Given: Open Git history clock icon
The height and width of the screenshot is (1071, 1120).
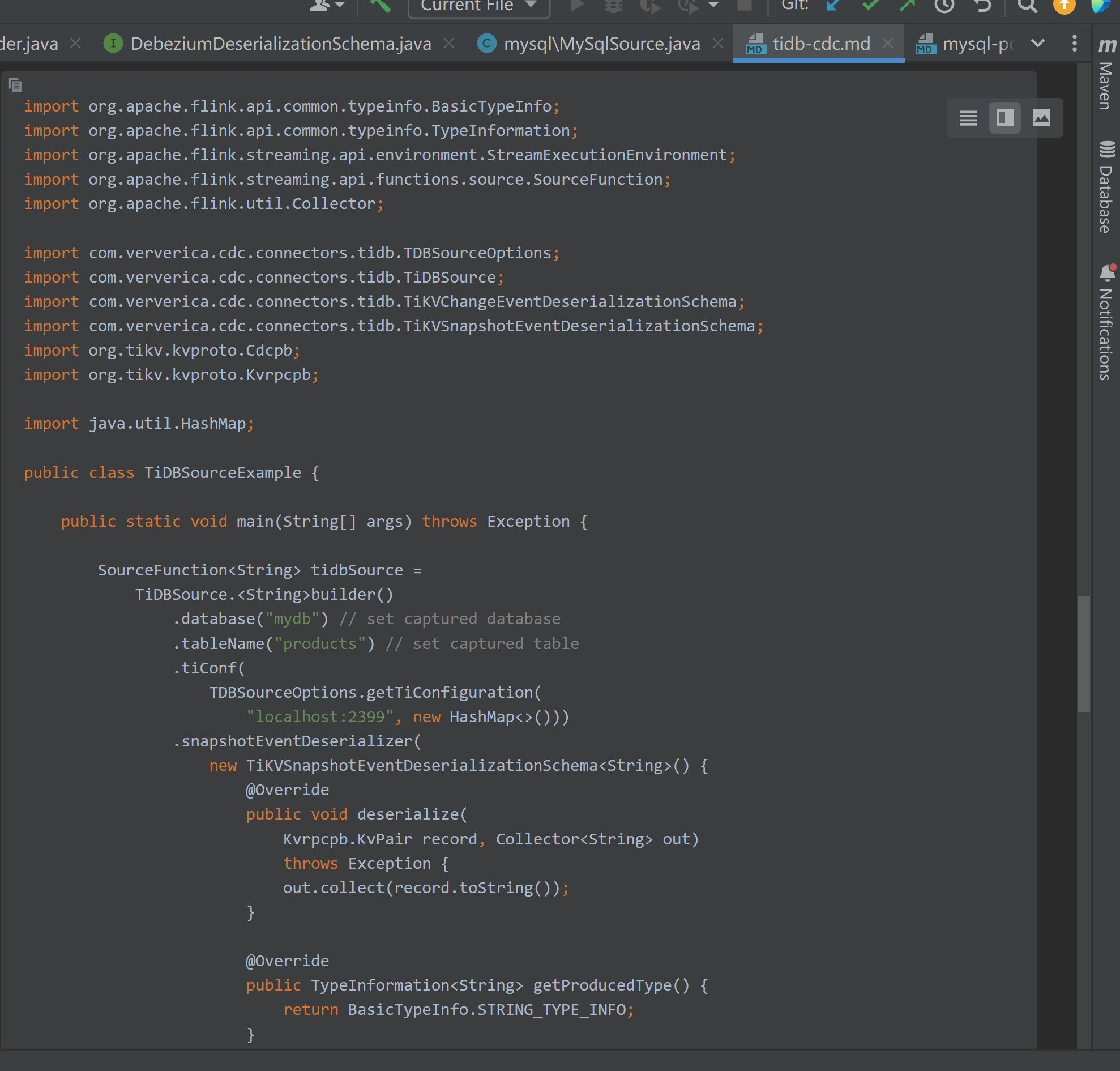Looking at the screenshot, I should tap(944, 5).
